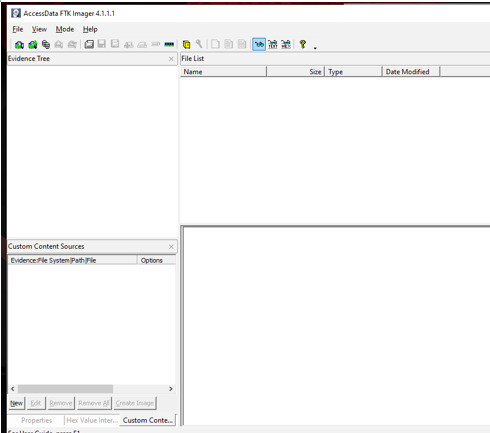Screen dimensions: 490x433
Task: Click the New button
Action: pos(16,403)
